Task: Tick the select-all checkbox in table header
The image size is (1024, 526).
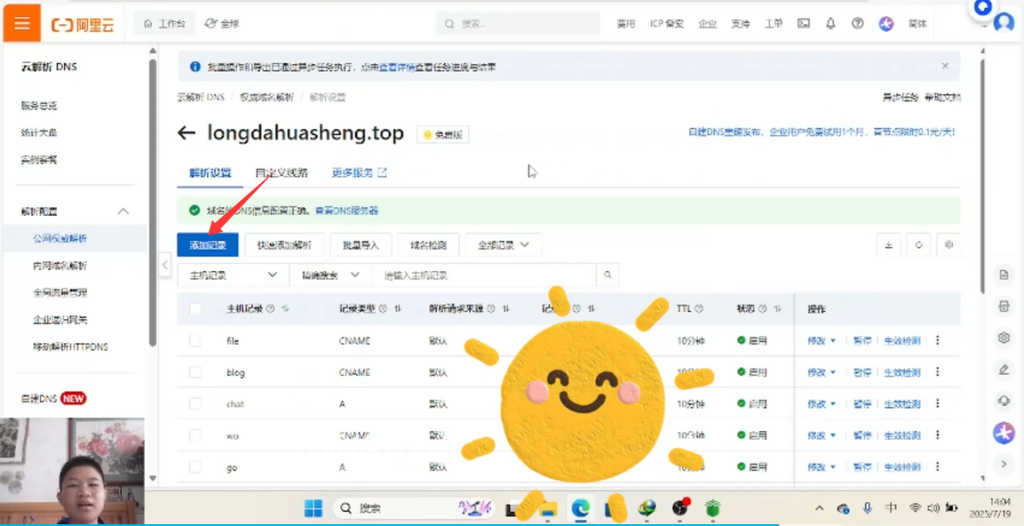Action: click(x=195, y=308)
